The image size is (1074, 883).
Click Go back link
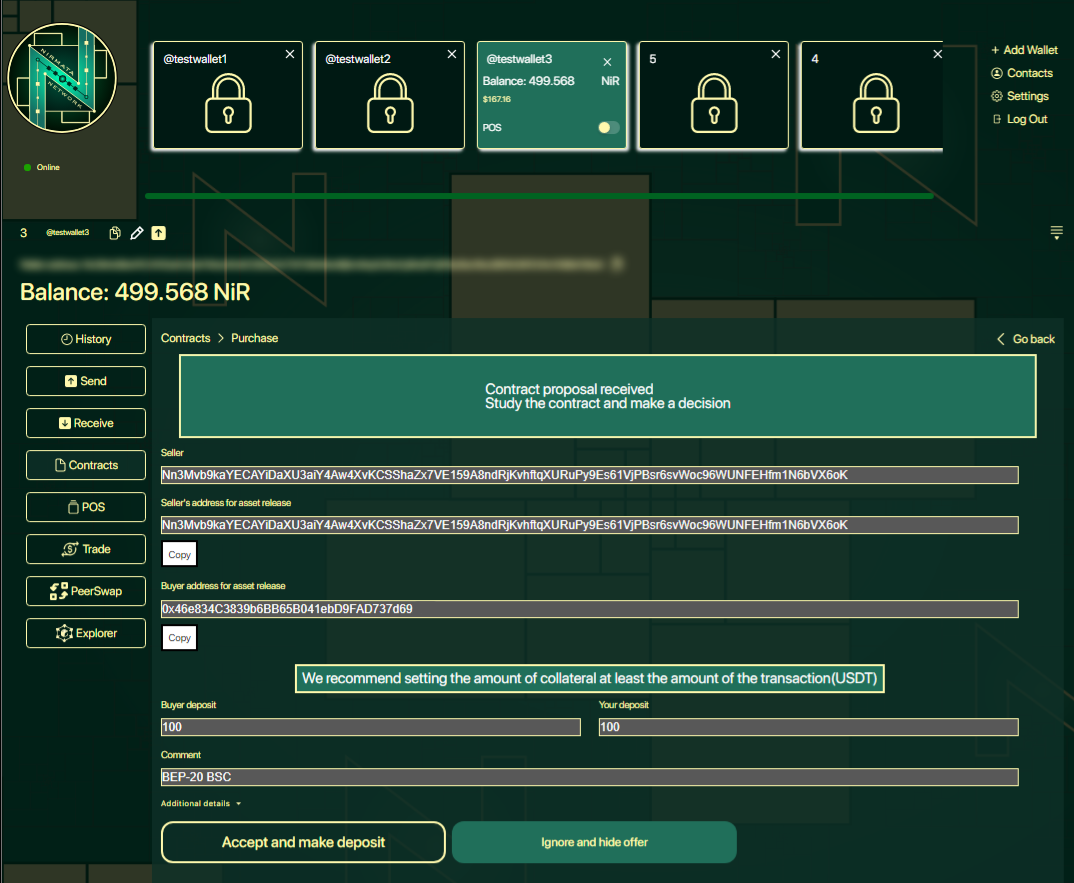1026,339
